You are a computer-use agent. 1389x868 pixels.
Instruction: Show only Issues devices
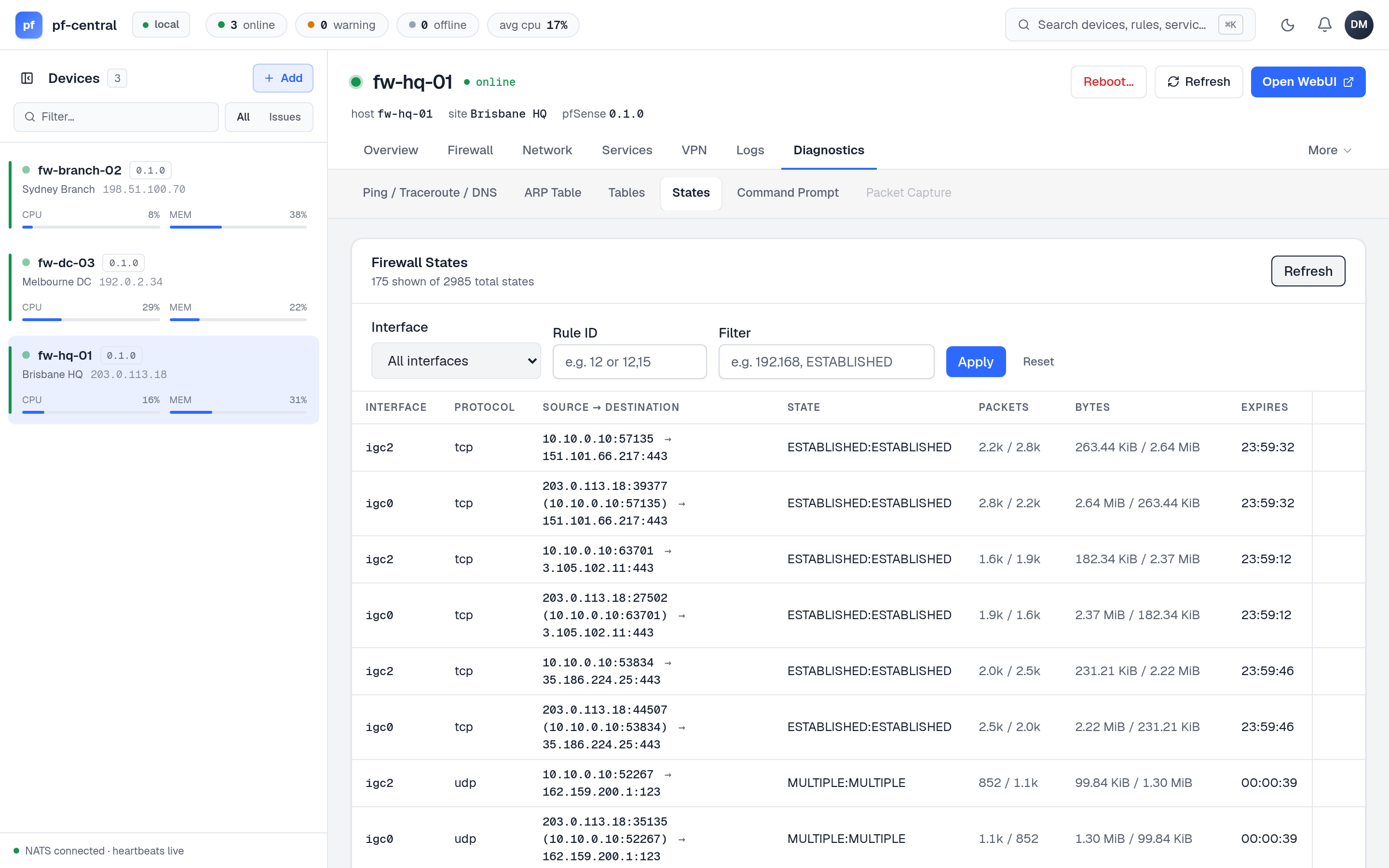tap(285, 117)
